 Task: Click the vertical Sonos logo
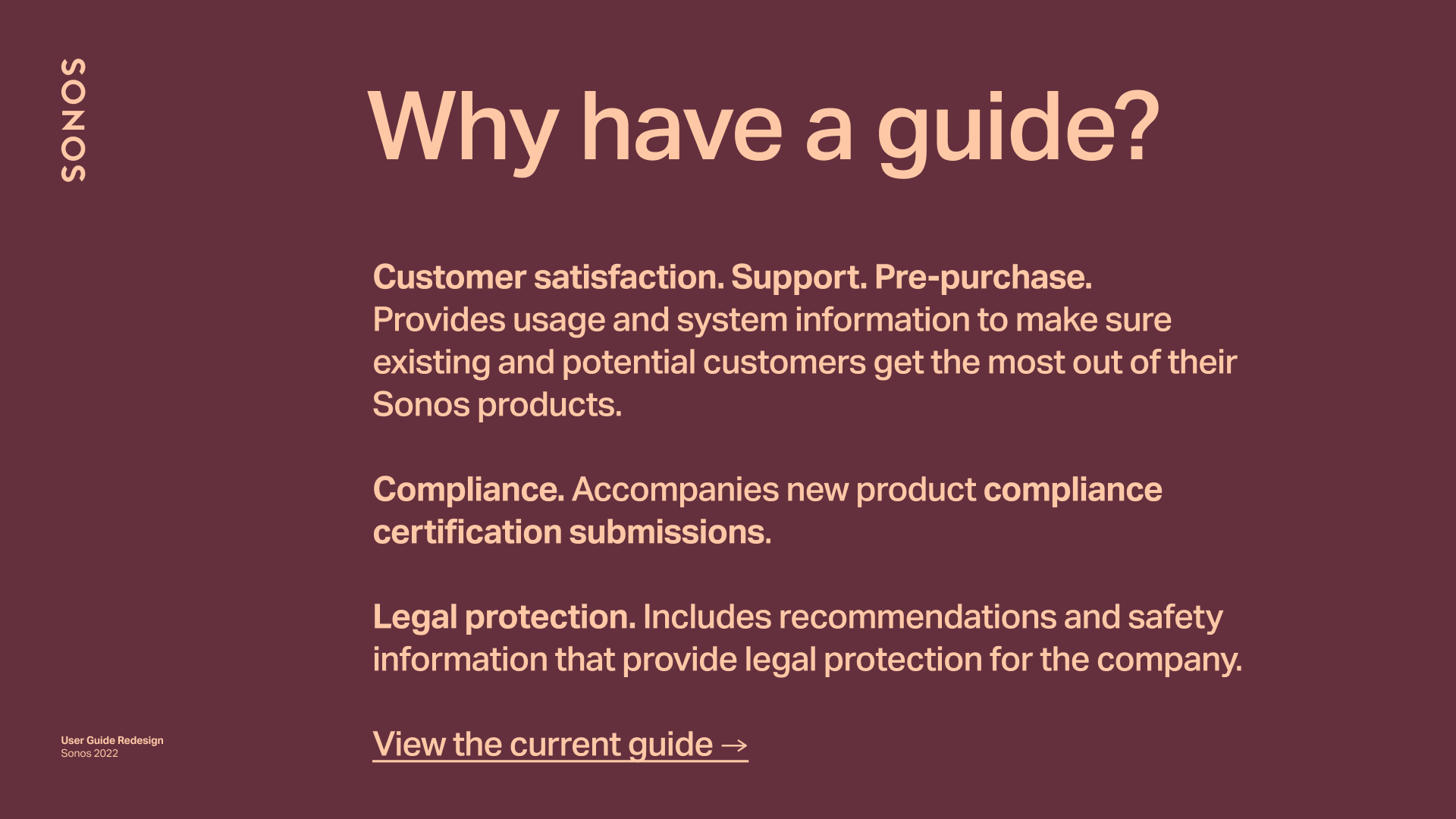pos(73,120)
